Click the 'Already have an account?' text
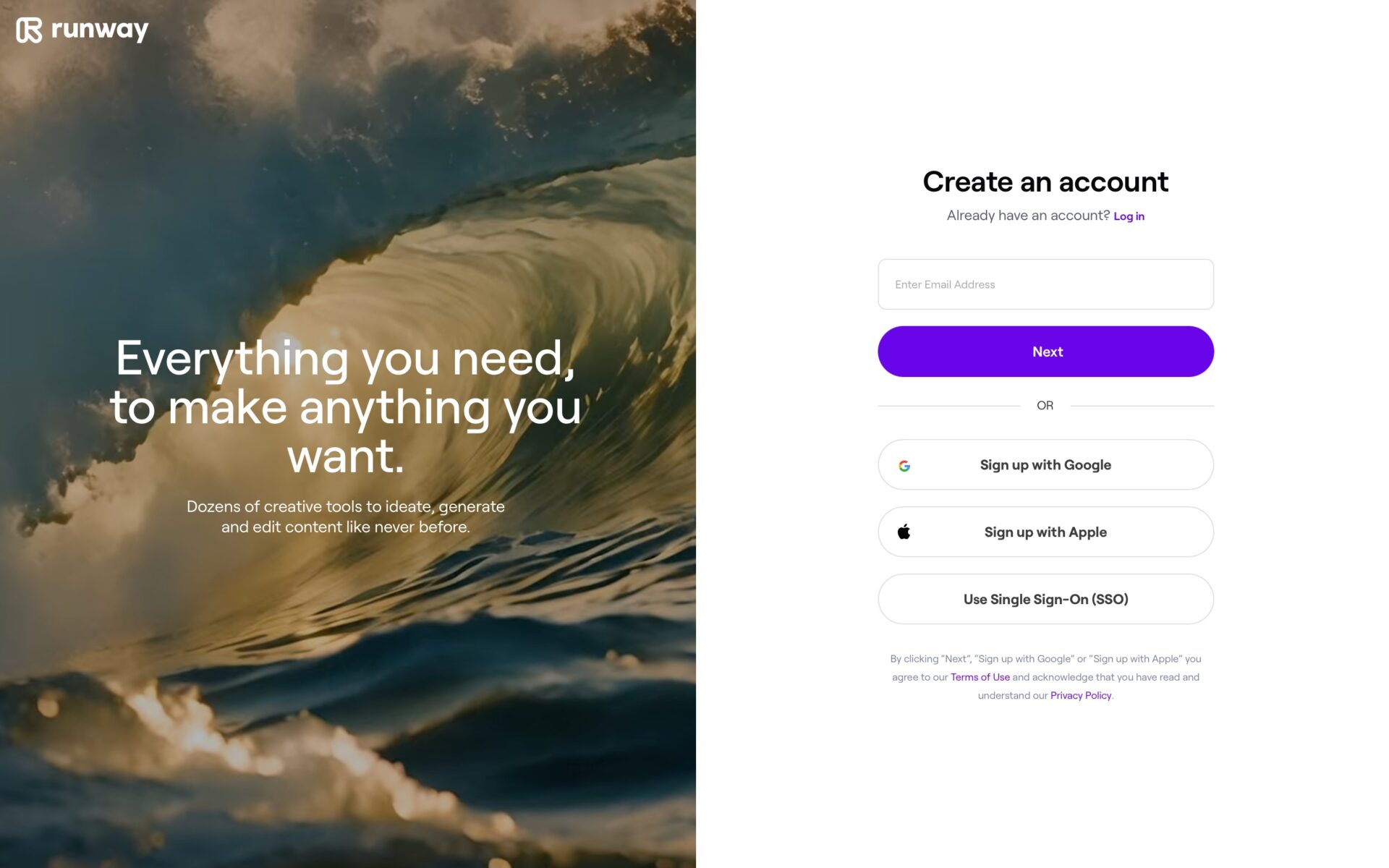 [x=1028, y=216]
